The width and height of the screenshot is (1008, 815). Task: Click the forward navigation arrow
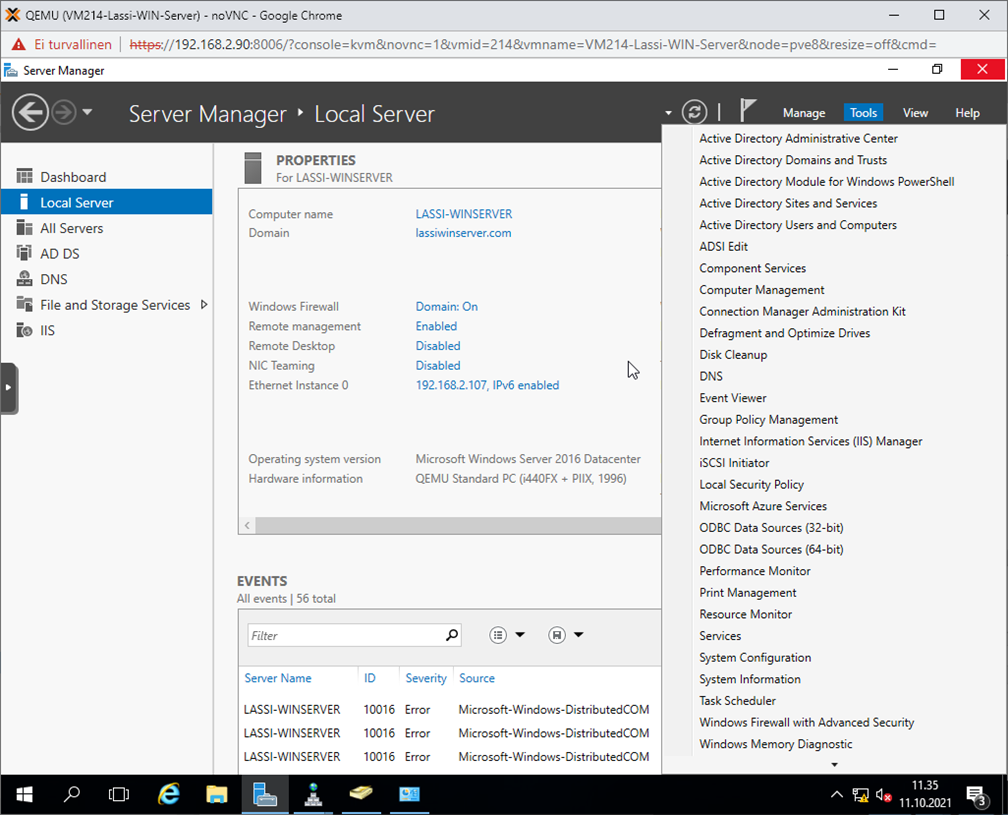tap(64, 112)
